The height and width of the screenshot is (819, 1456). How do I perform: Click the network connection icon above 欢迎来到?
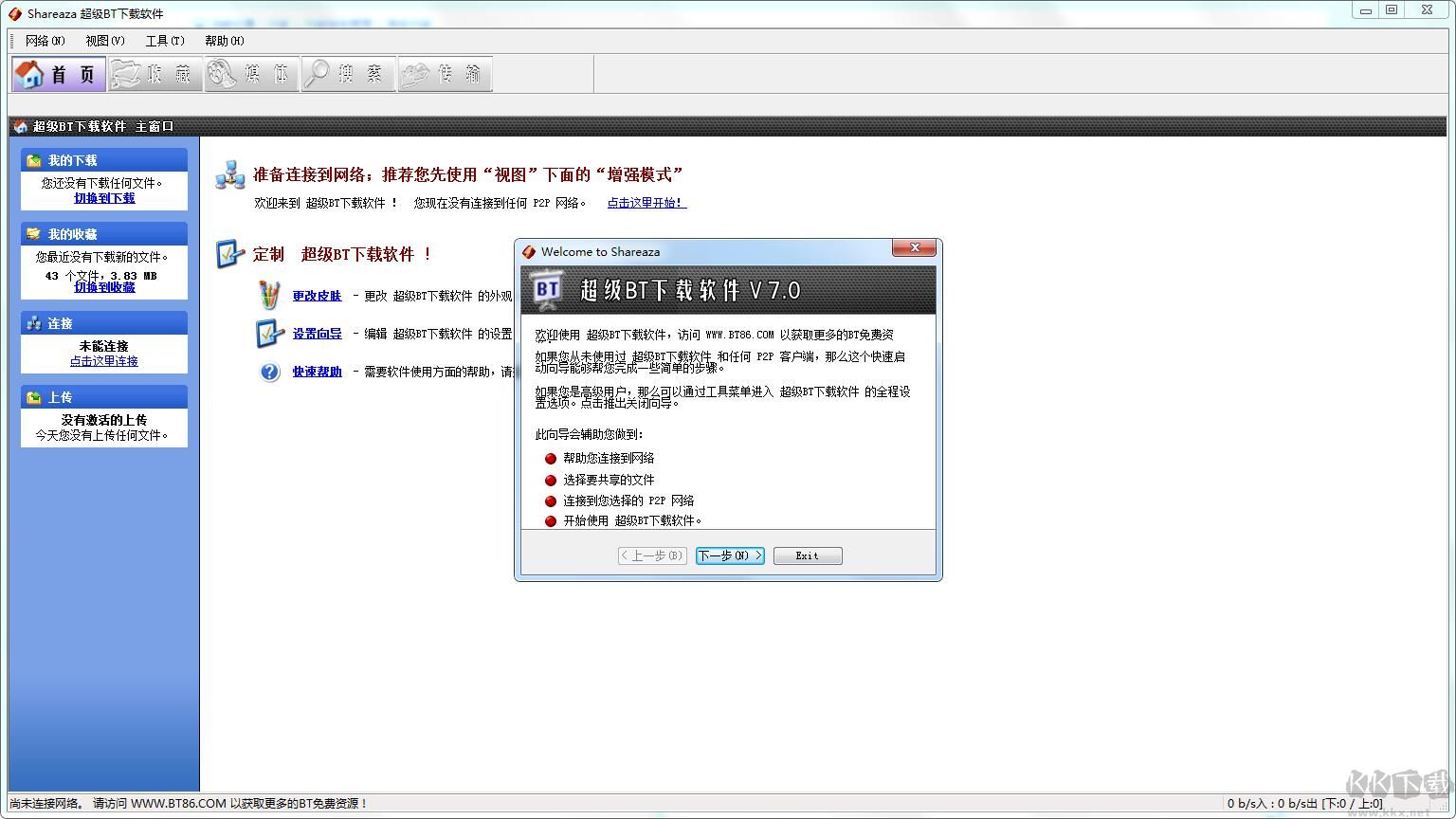[x=228, y=175]
